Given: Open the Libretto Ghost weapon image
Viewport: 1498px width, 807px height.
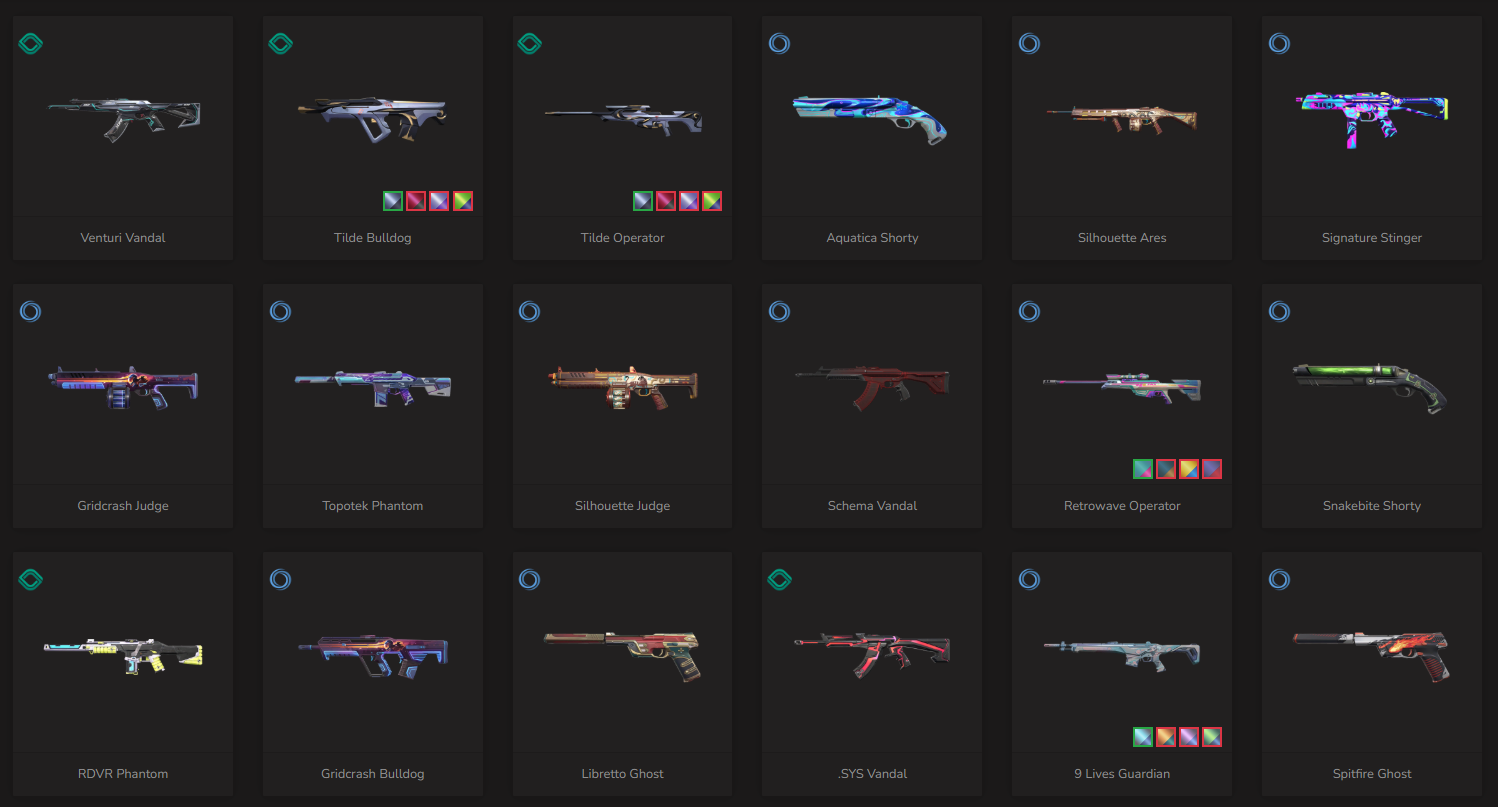Looking at the screenshot, I should coord(622,655).
